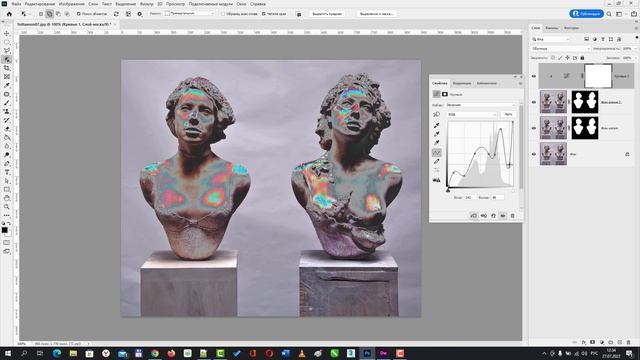Viewport: 640px width, 360px height.
Task: Click the white point slider under curve
Action: (513, 190)
